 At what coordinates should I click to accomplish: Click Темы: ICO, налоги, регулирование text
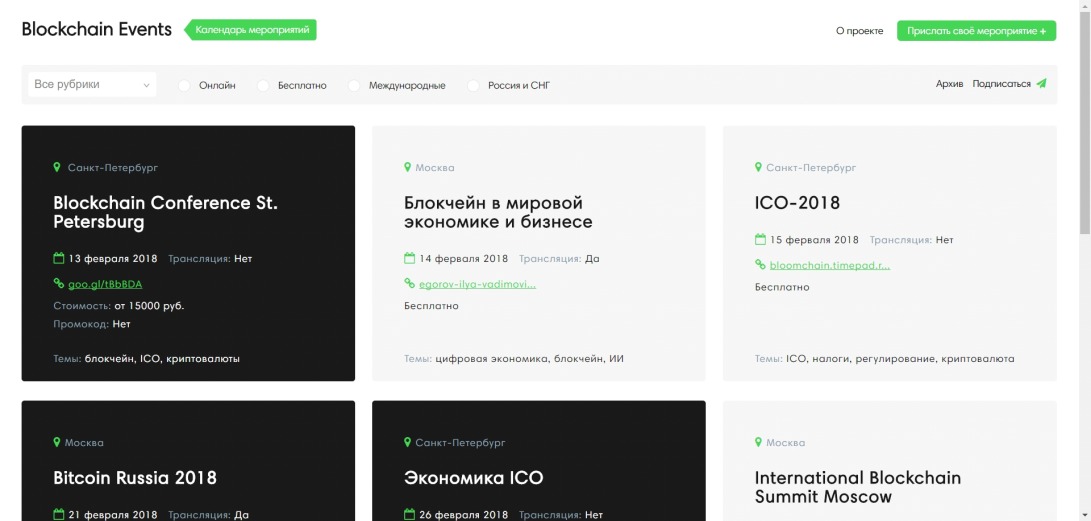click(x=884, y=359)
